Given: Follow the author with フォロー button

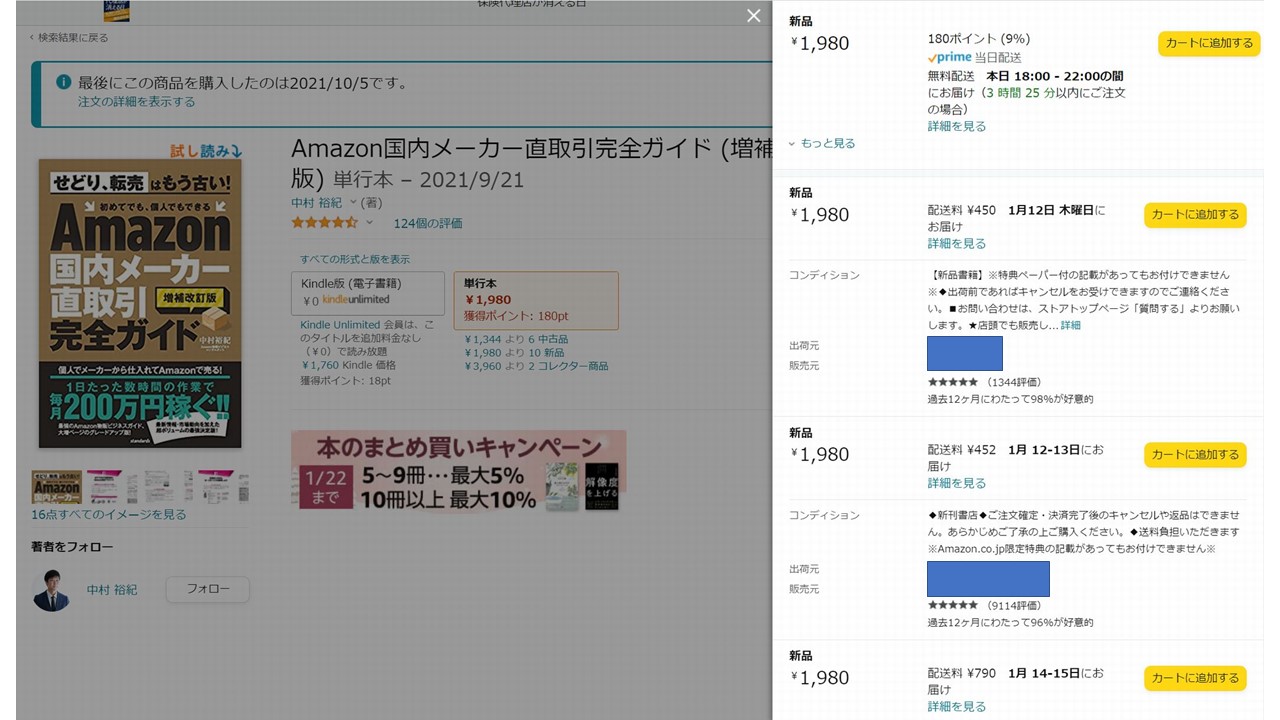Looking at the screenshot, I should click(x=207, y=589).
